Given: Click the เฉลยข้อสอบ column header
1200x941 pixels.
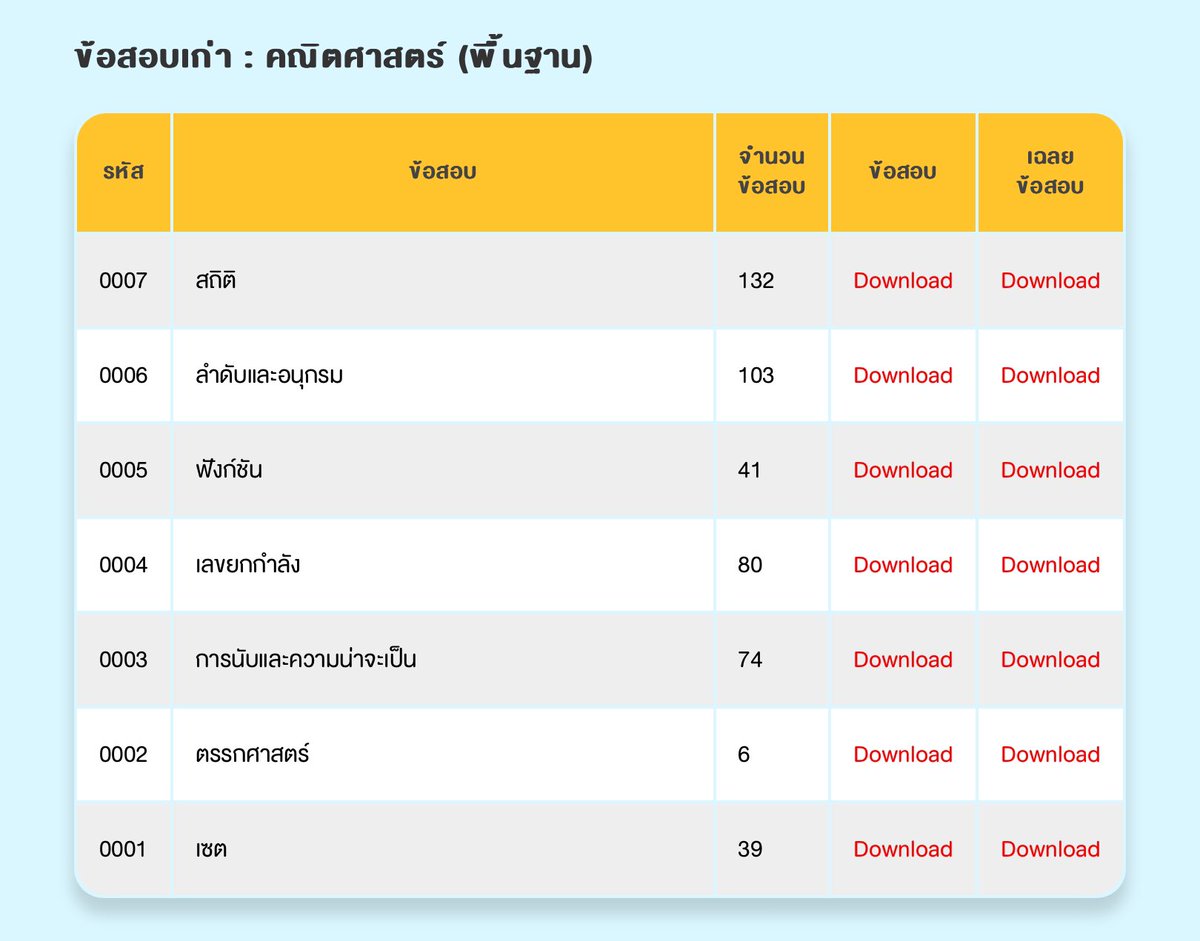Looking at the screenshot, I should (1050, 172).
